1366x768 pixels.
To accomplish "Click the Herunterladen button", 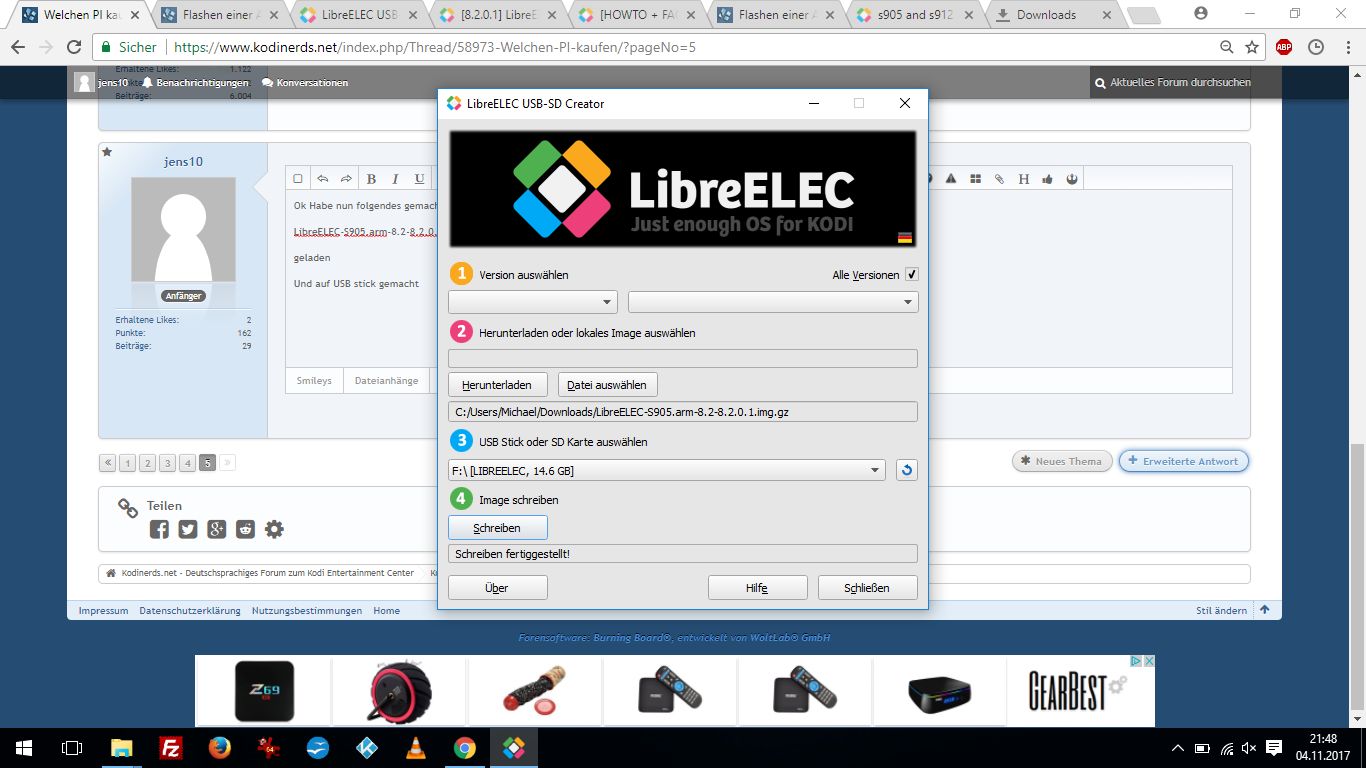I will pos(497,385).
